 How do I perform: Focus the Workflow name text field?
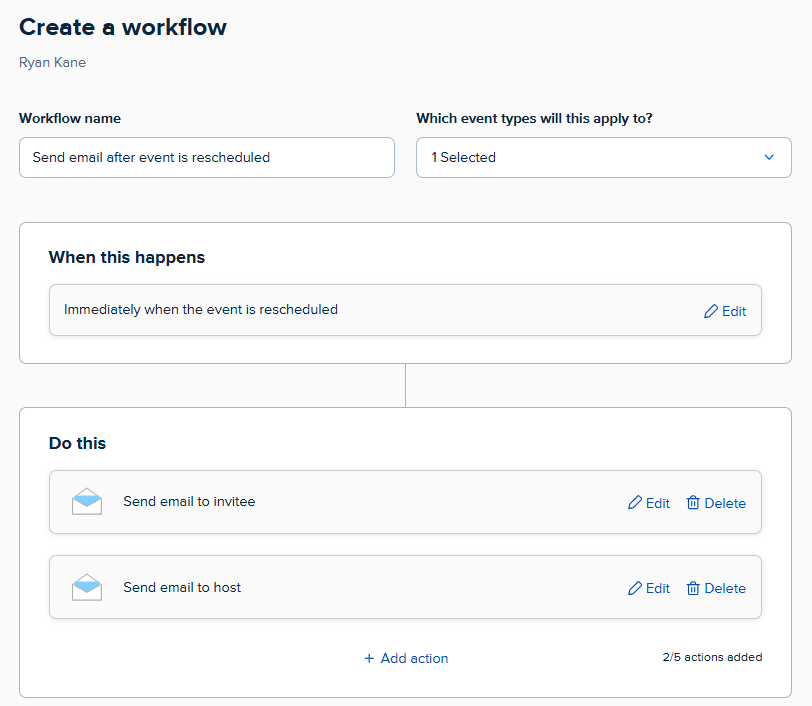click(206, 157)
